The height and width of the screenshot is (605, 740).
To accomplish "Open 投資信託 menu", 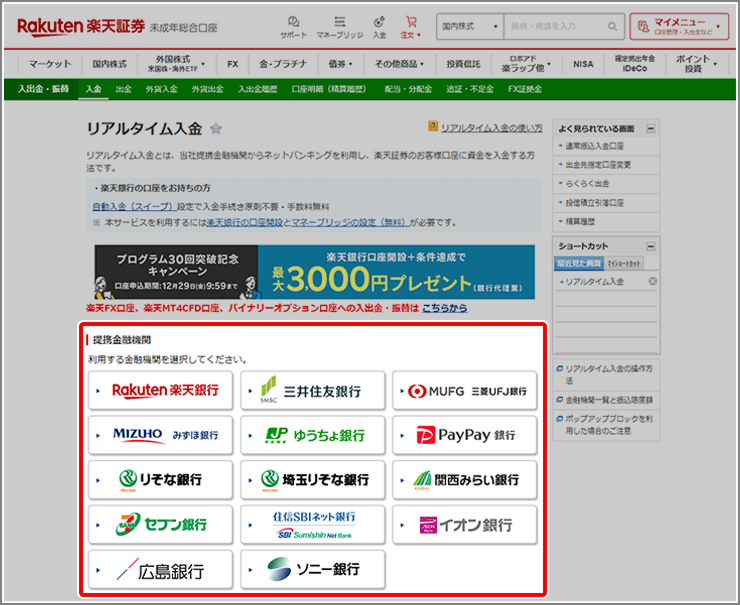I will (463, 64).
